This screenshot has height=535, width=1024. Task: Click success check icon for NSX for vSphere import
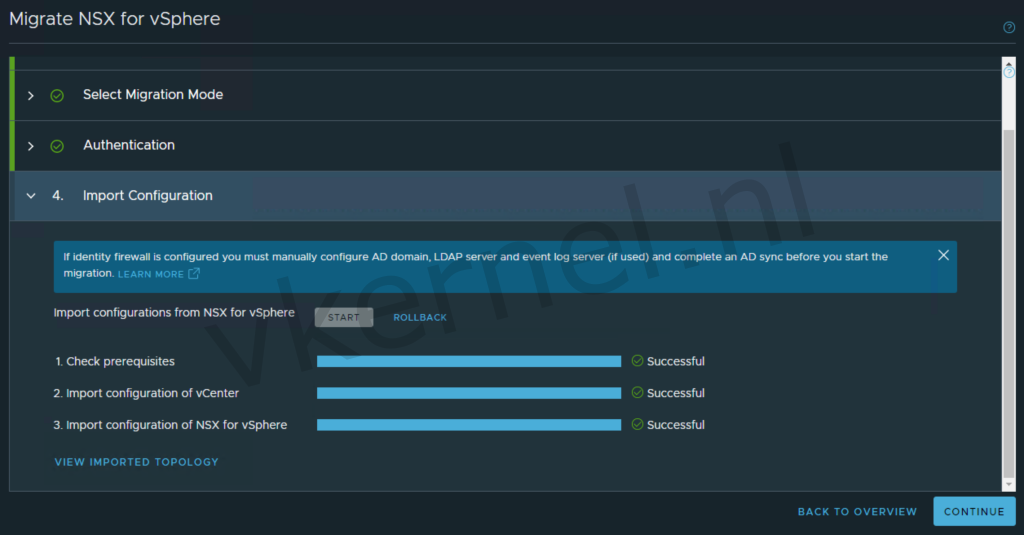tap(637, 424)
